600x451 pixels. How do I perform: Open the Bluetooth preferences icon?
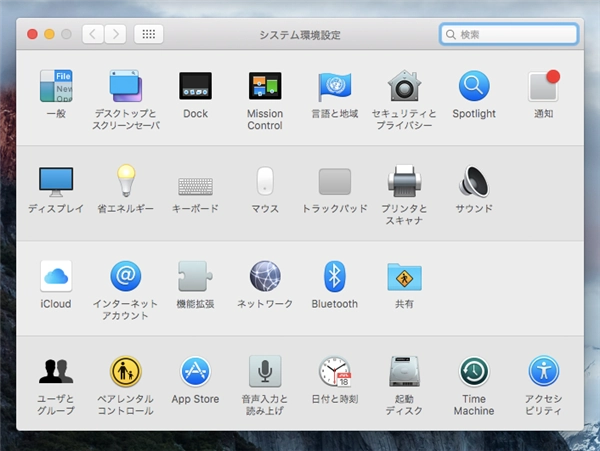coord(335,276)
